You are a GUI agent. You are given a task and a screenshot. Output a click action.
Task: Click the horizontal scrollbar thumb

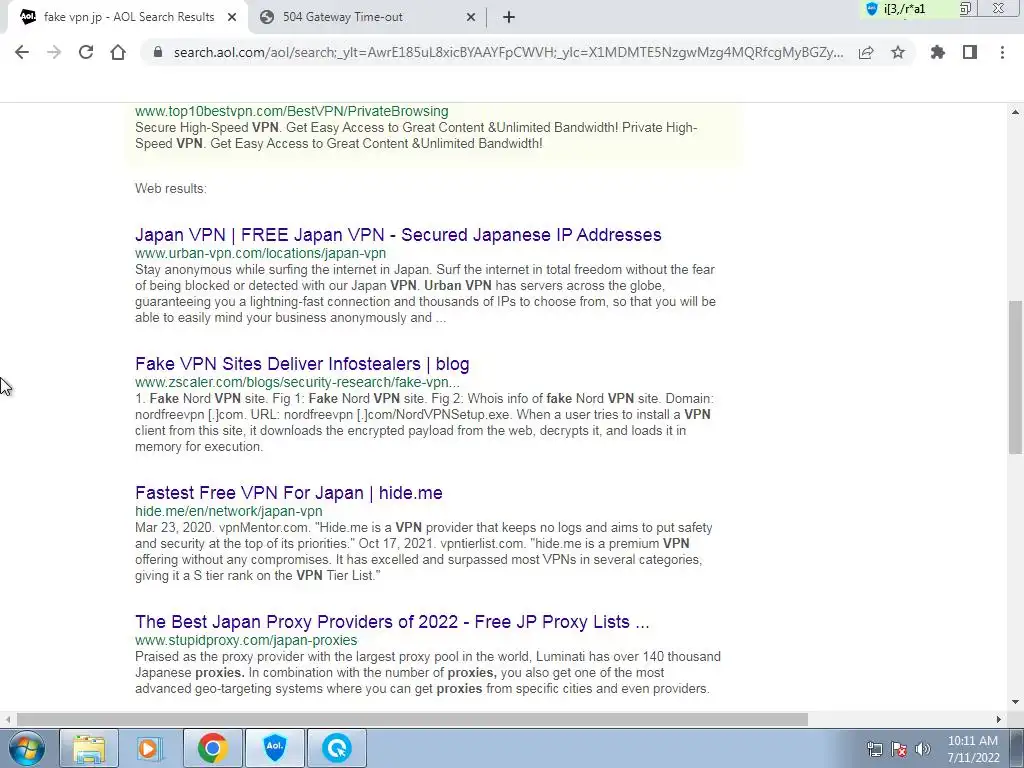click(x=412, y=719)
